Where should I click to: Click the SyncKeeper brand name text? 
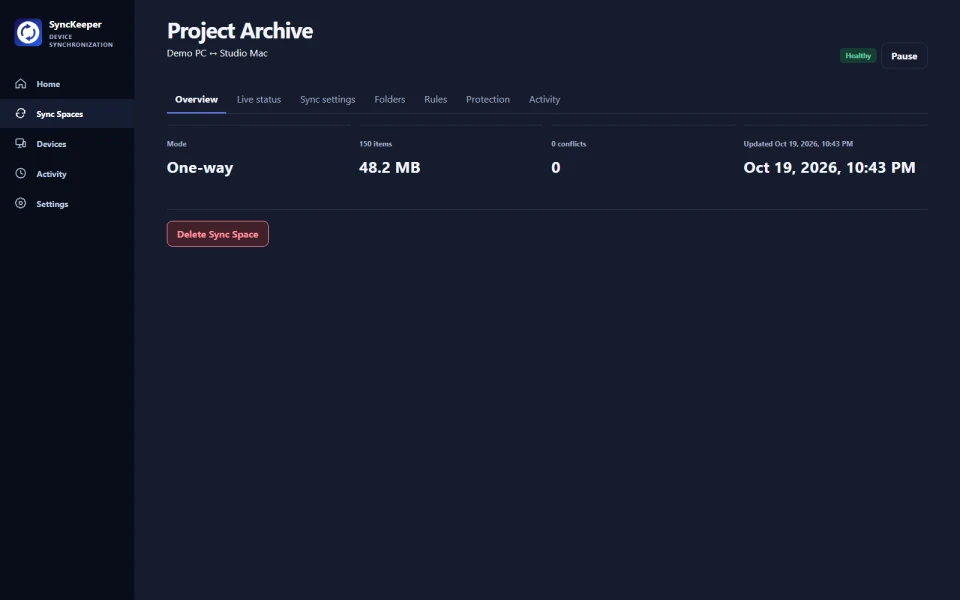pos(75,24)
